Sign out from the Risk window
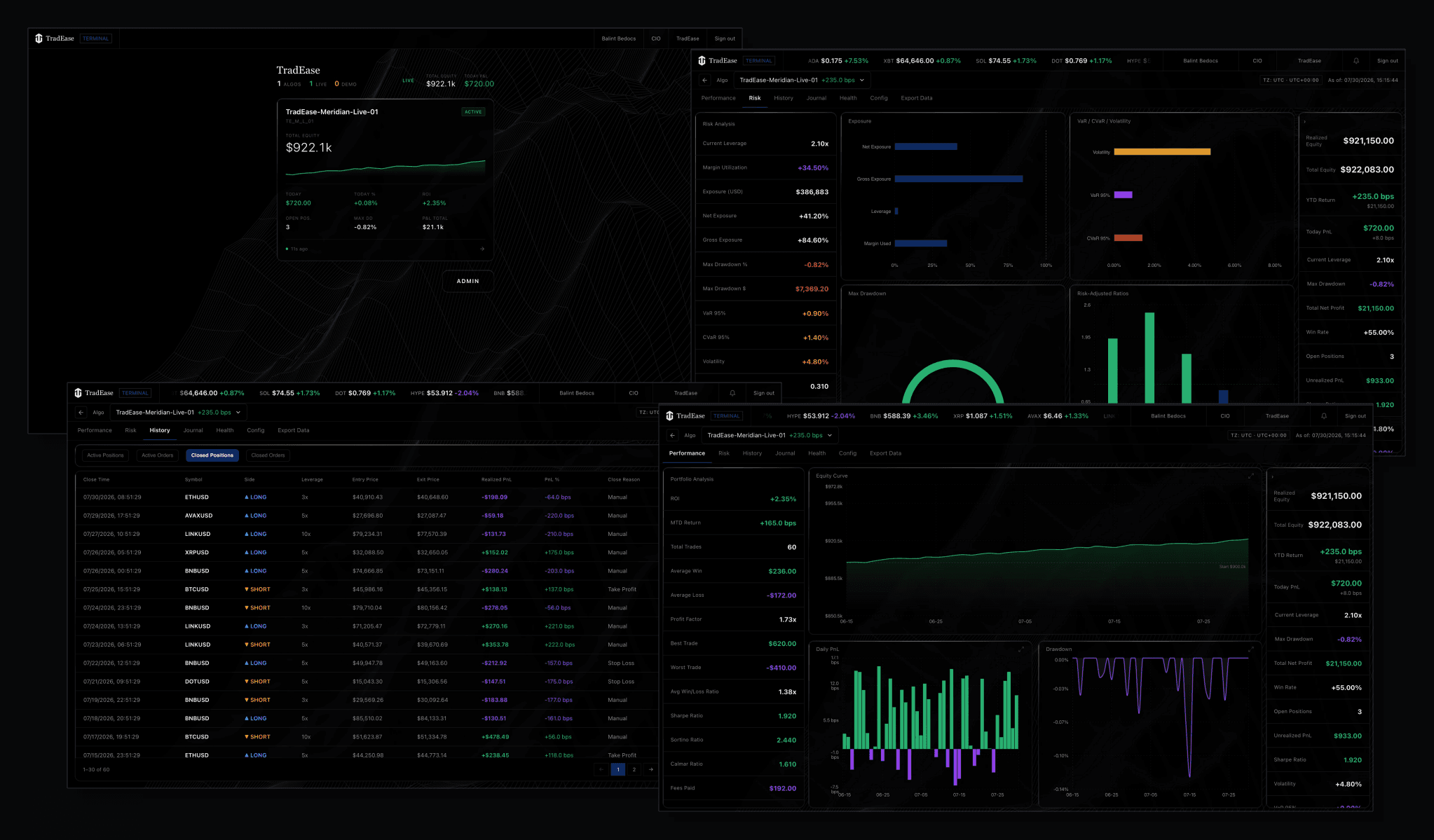Screen dimensions: 1434x840 [1388, 61]
